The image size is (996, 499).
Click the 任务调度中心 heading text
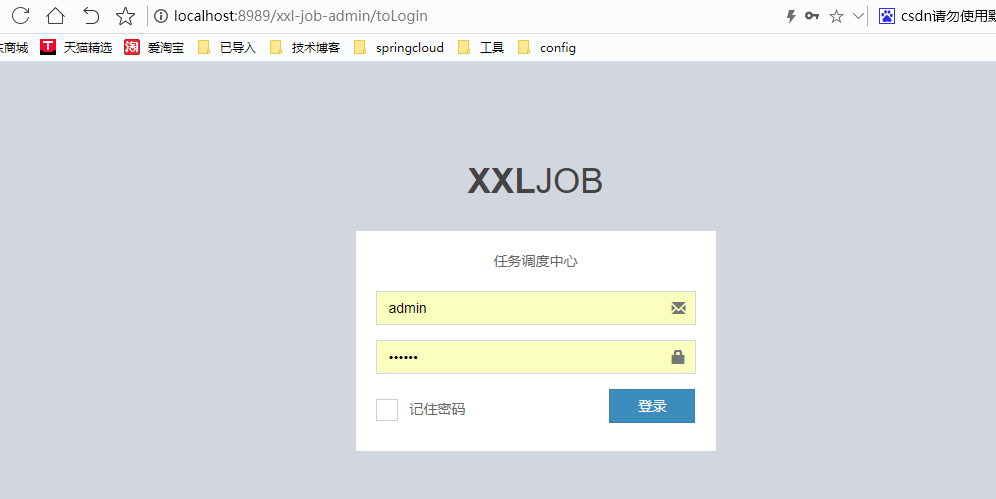point(535,261)
